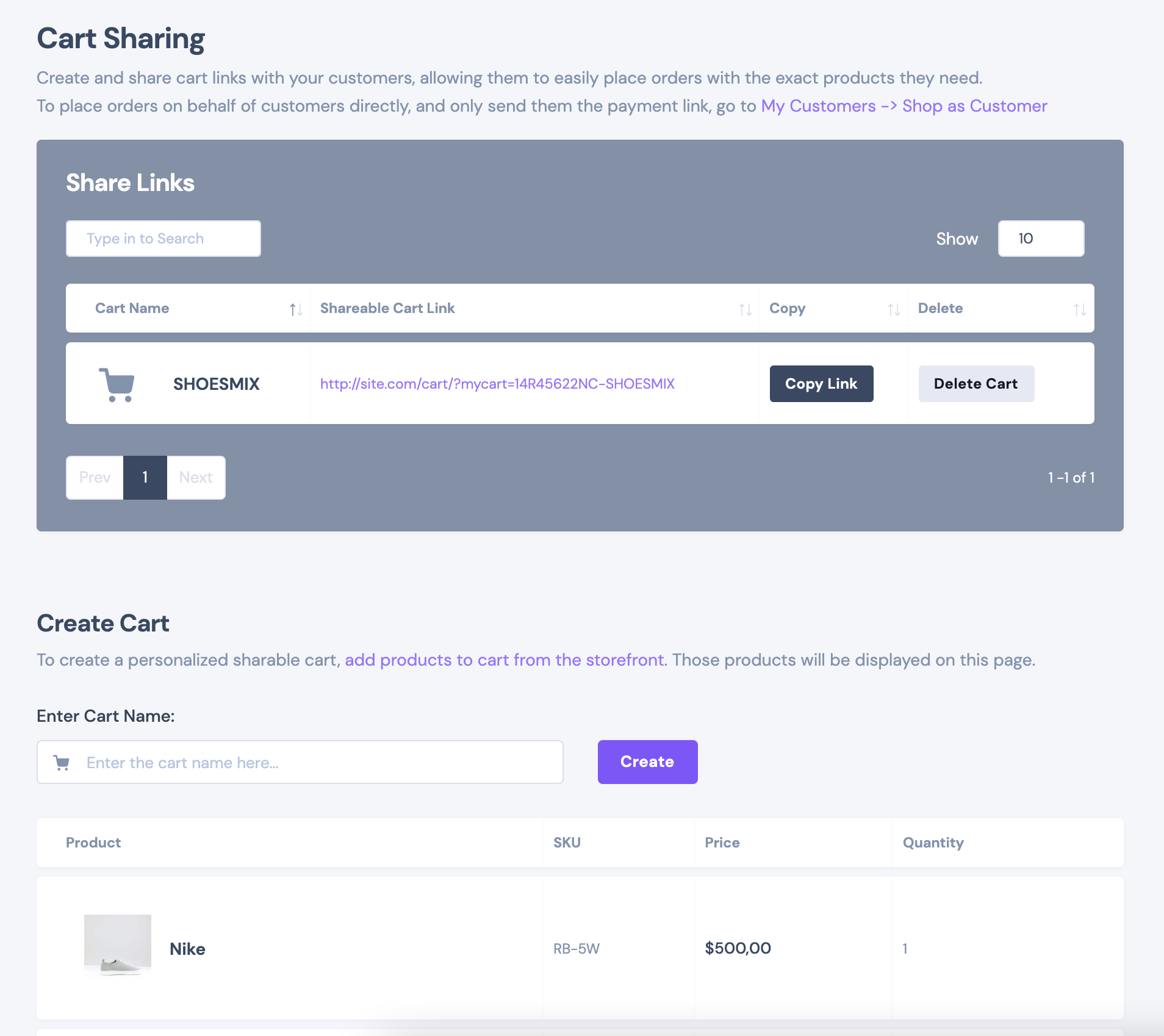Open the Show entries count box
The image size is (1164, 1036).
click(x=1041, y=239)
